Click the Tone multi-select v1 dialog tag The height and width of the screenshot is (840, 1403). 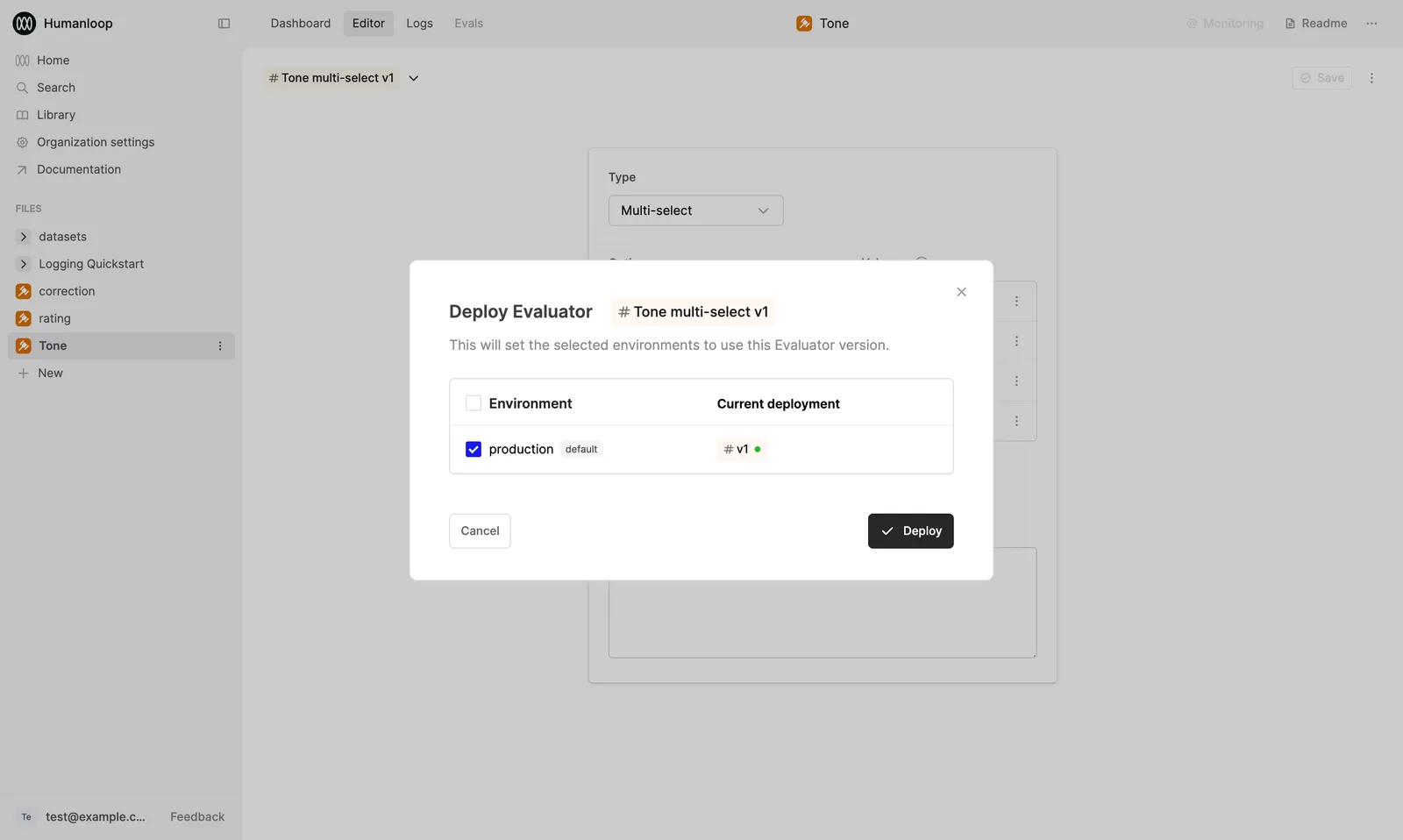693,312
